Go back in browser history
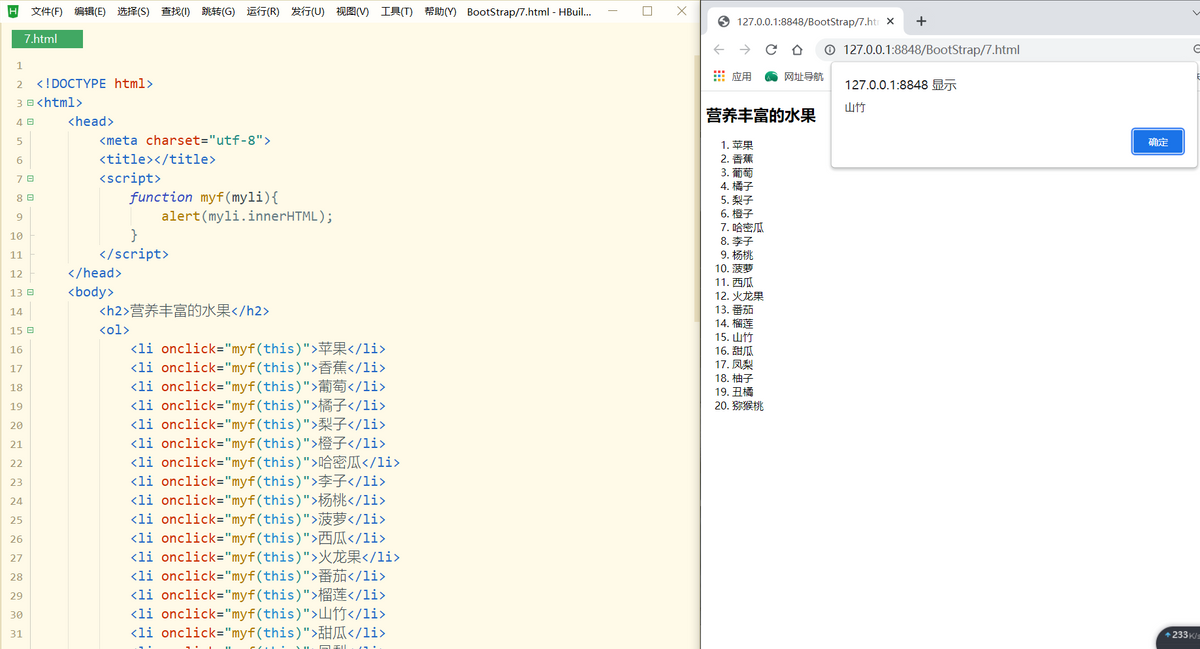Viewport: 1200px width, 649px height. click(719, 49)
